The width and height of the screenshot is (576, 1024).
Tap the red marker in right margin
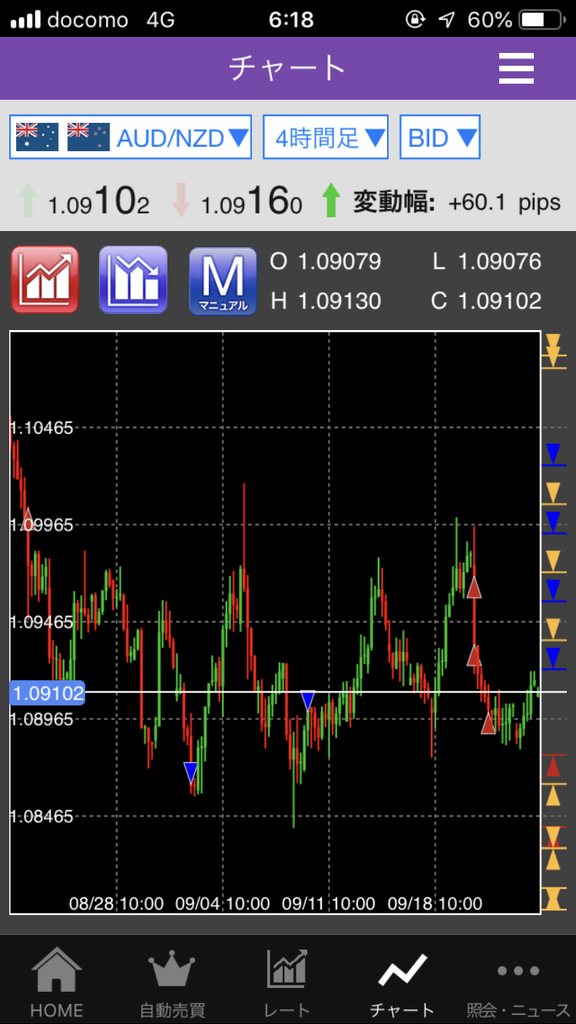click(553, 767)
